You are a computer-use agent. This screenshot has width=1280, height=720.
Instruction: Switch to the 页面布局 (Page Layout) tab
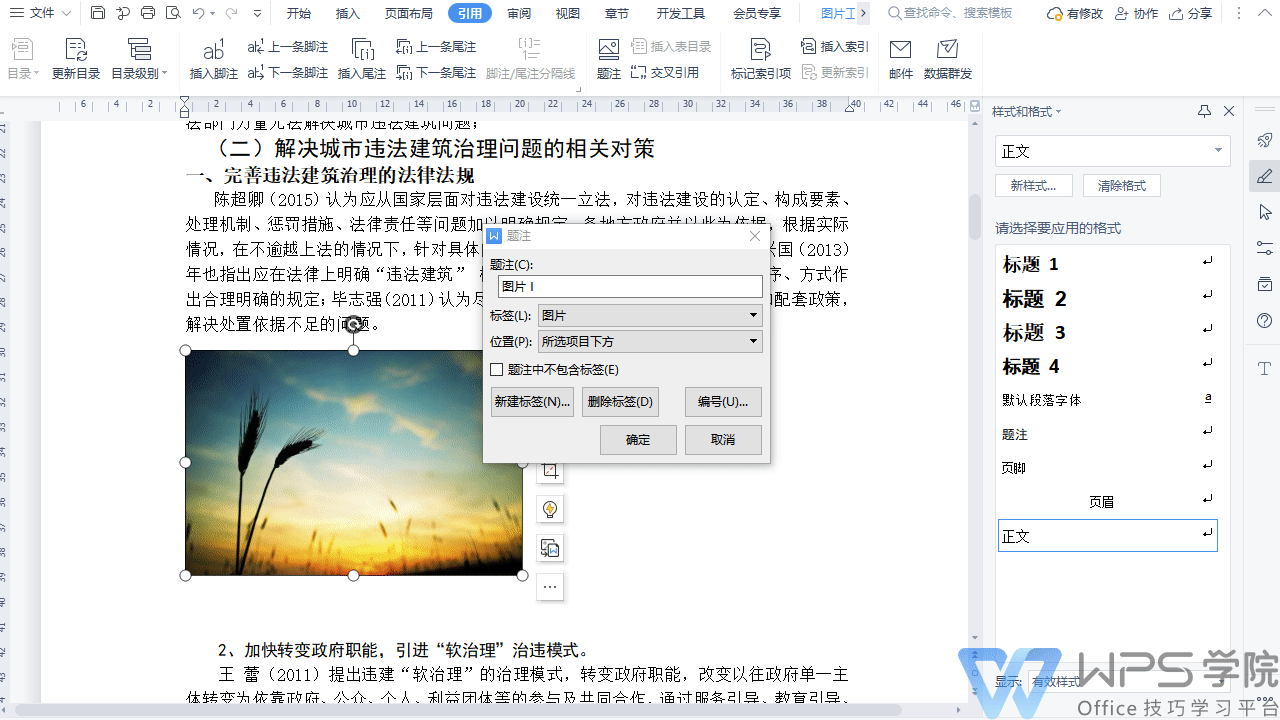409,13
